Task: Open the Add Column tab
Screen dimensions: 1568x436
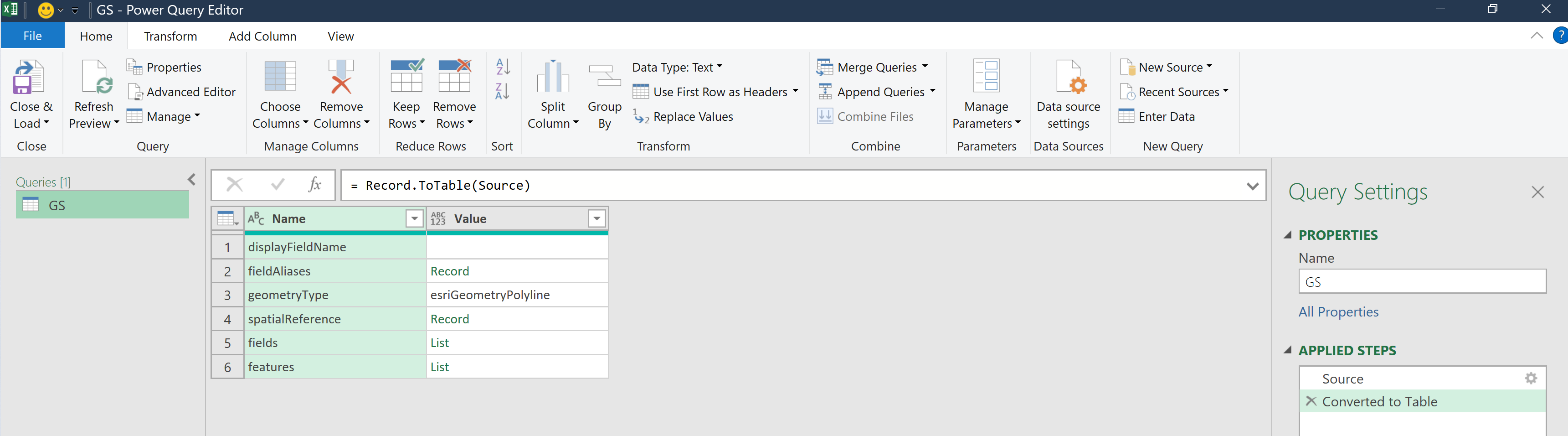Action: coord(262,36)
